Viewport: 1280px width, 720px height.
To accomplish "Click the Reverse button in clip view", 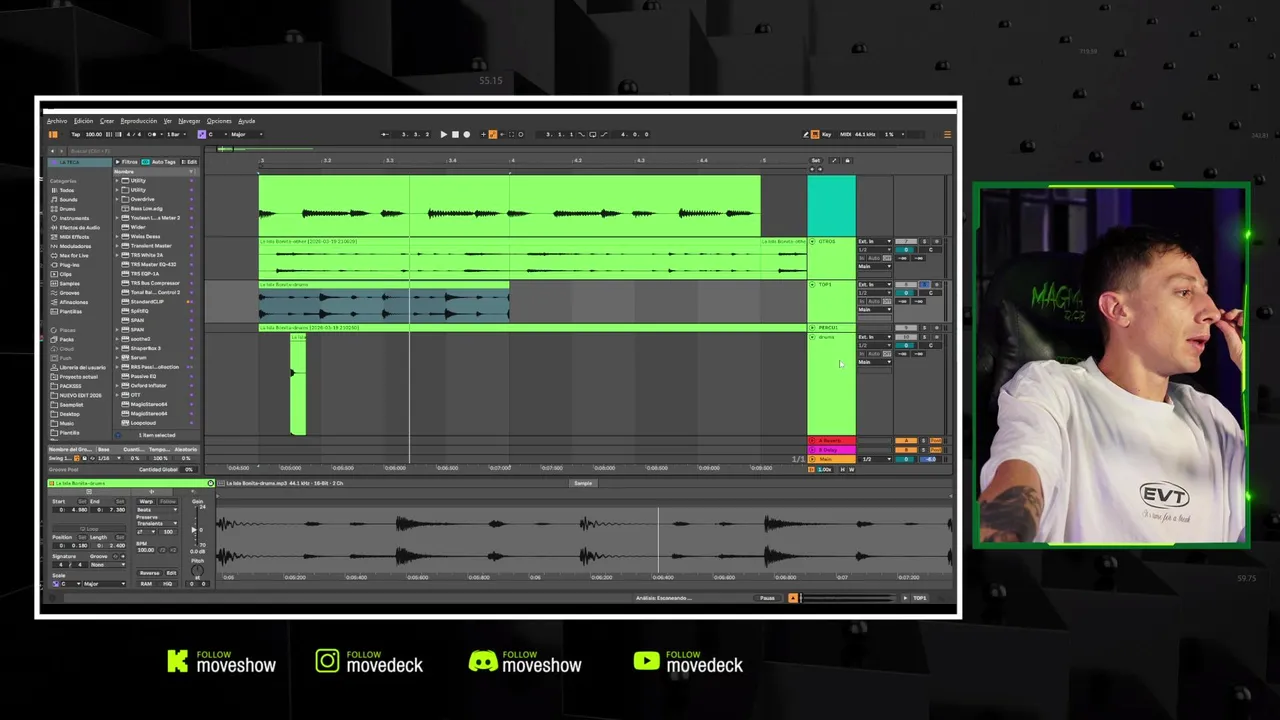I will 149,573.
